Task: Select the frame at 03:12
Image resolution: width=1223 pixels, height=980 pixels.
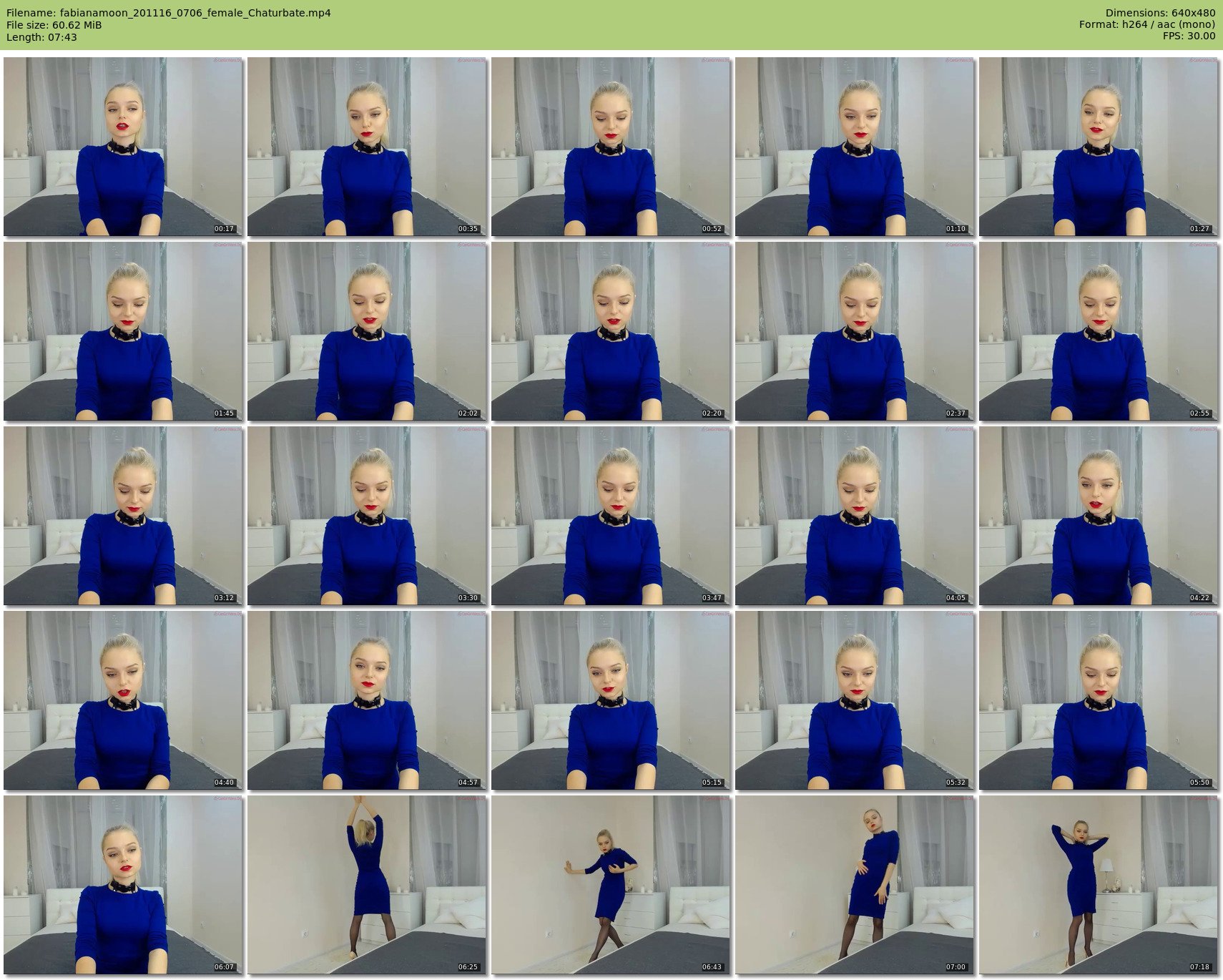Action: point(123,516)
